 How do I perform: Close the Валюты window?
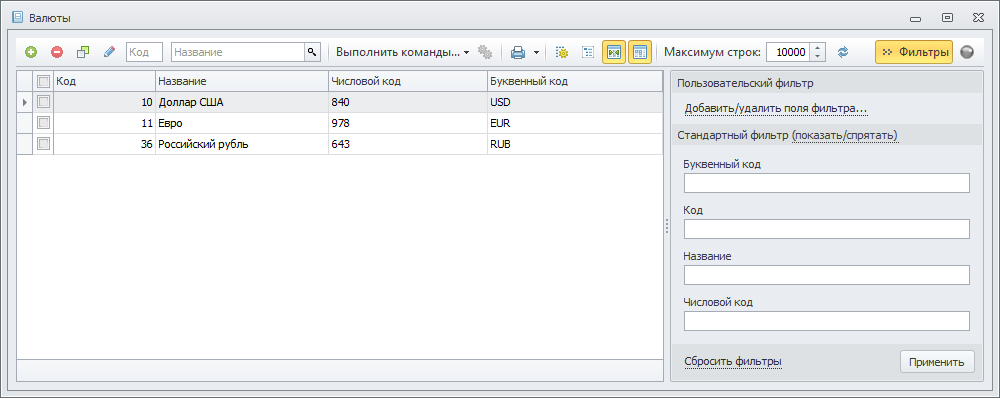point(978,18)
